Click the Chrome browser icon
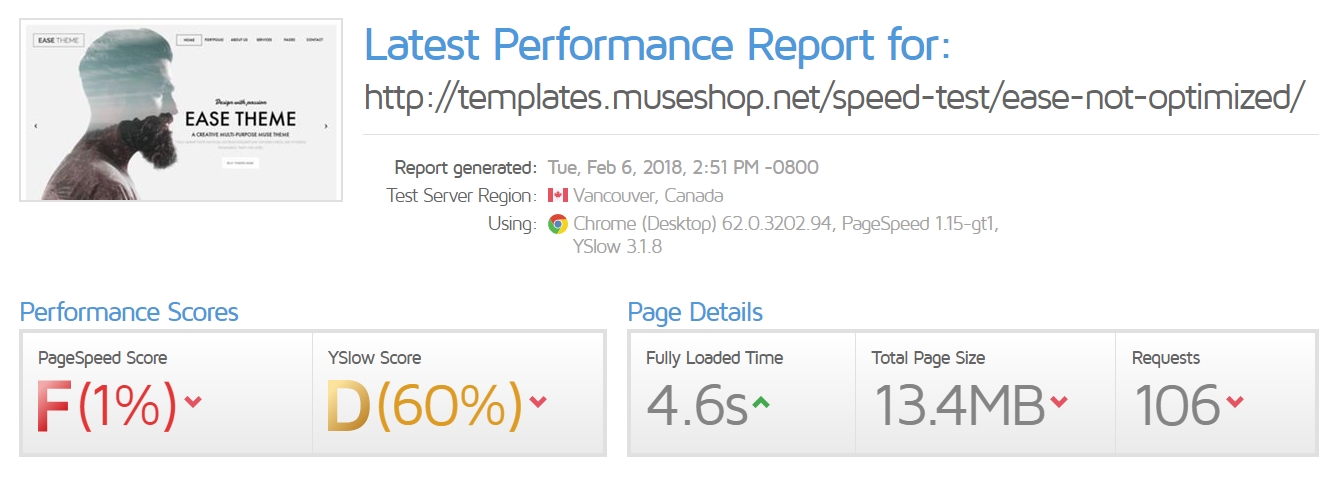This screenshot has height=490, width=1339. click(x=558, y=224)
